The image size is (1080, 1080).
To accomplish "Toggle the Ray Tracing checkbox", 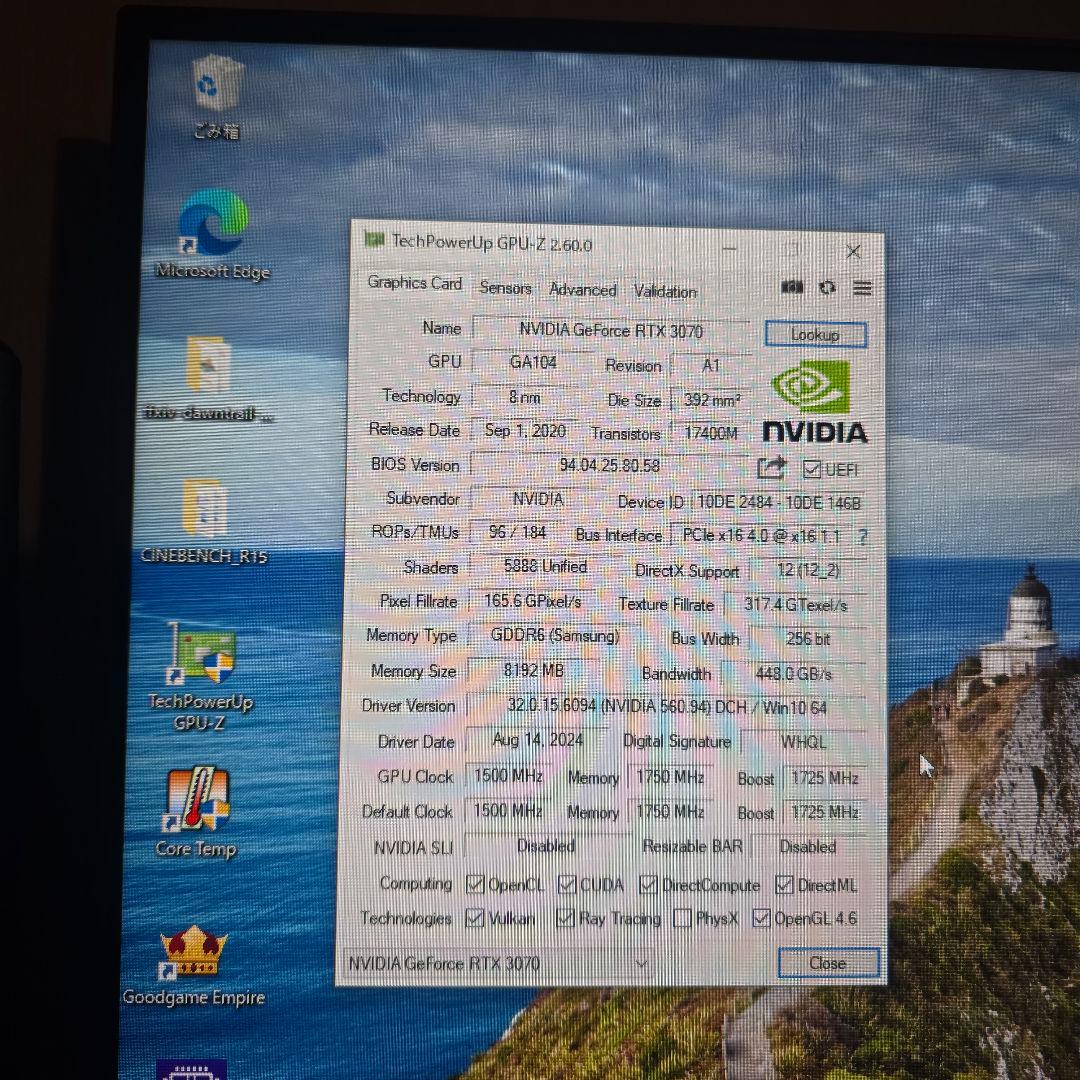I will coord(565,917).
